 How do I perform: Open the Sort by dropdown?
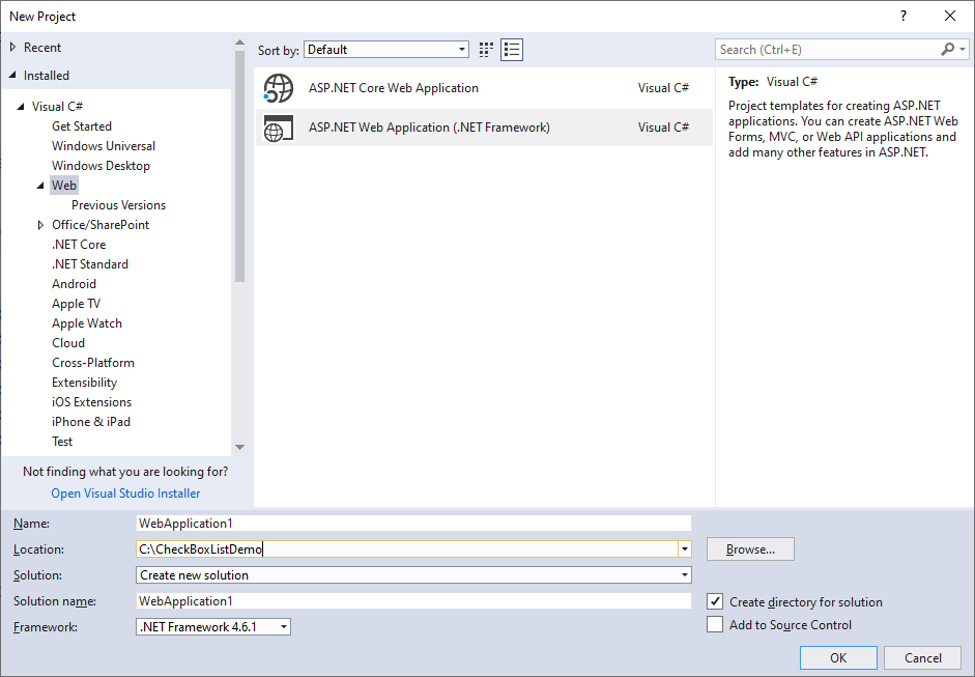tap(460, 48)
